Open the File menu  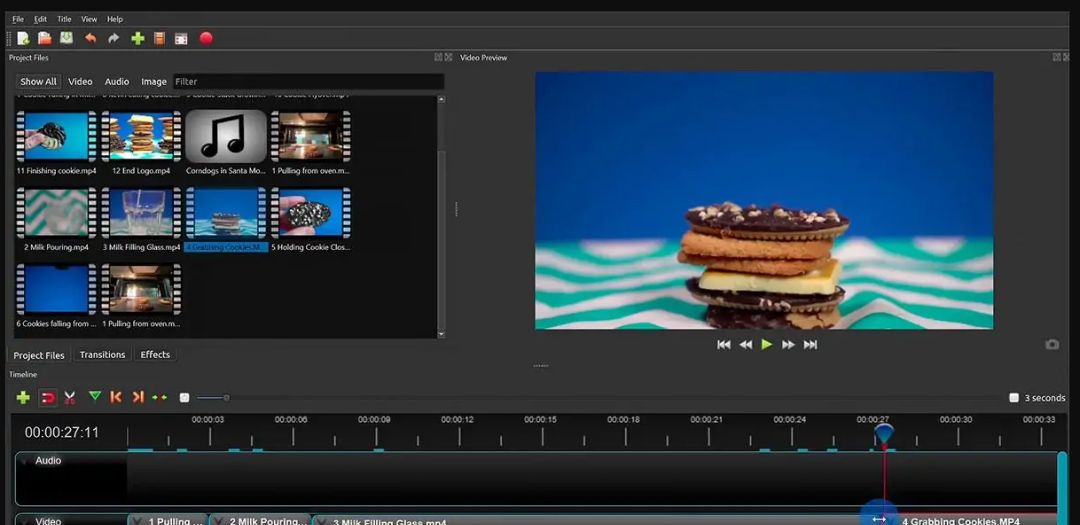[18, 19]
